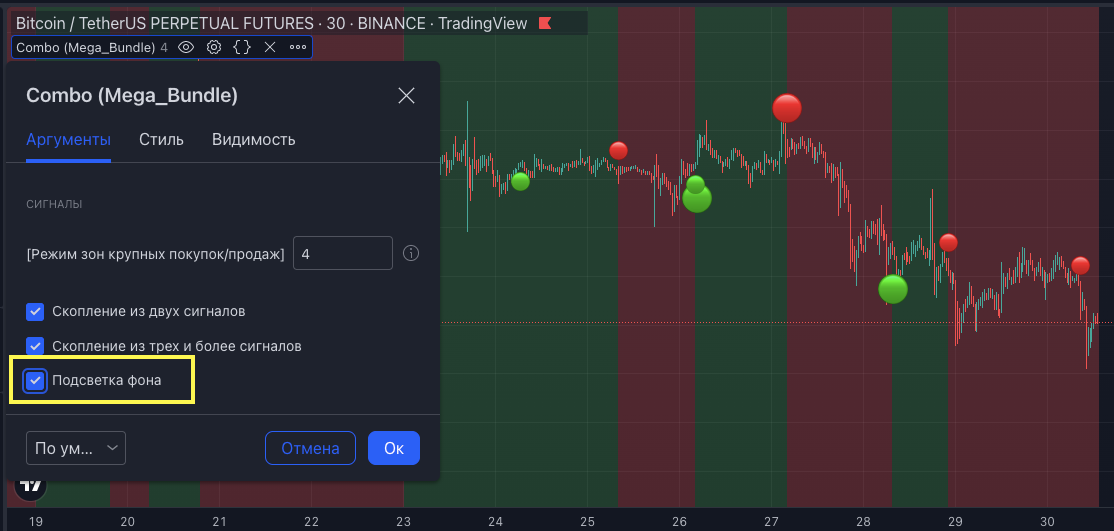Click the rightmost red signal near 30
The image size is (1114, 531).
click(x=1081, y=266)
